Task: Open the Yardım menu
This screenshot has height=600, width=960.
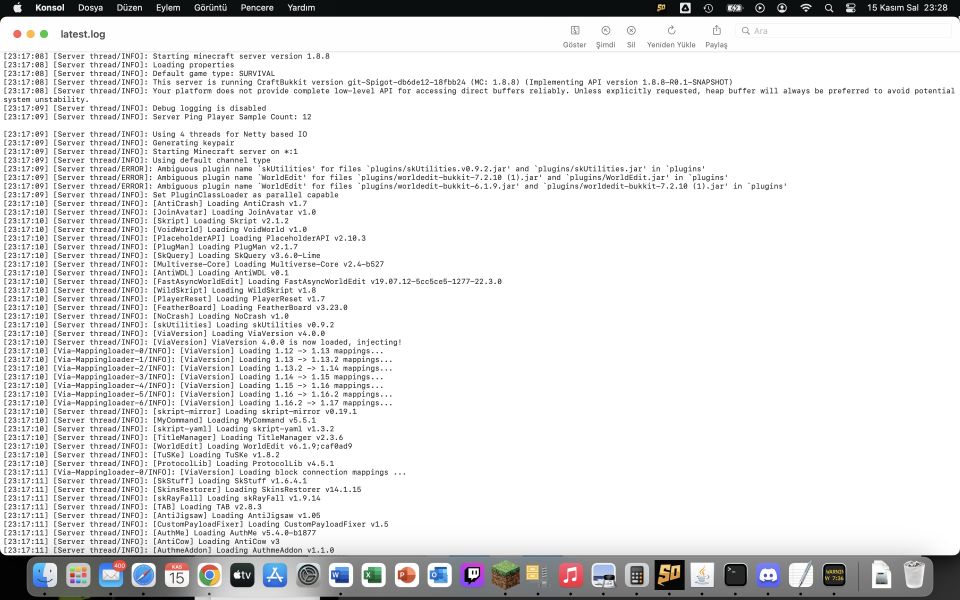Action: coord(301,8)
